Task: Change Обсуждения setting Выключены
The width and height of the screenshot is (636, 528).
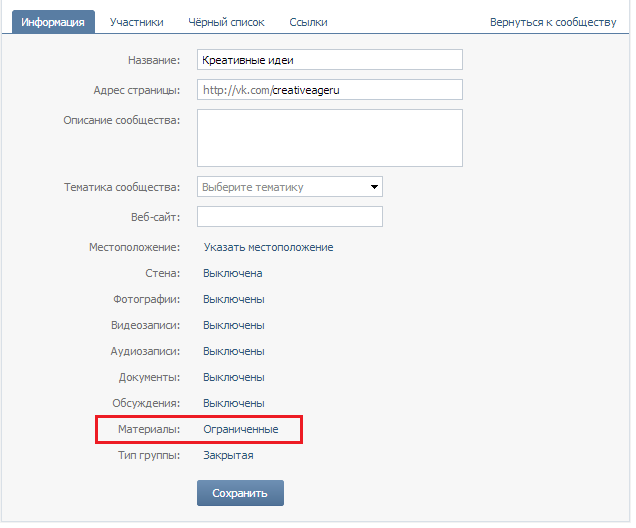Action: coord(234,403)
